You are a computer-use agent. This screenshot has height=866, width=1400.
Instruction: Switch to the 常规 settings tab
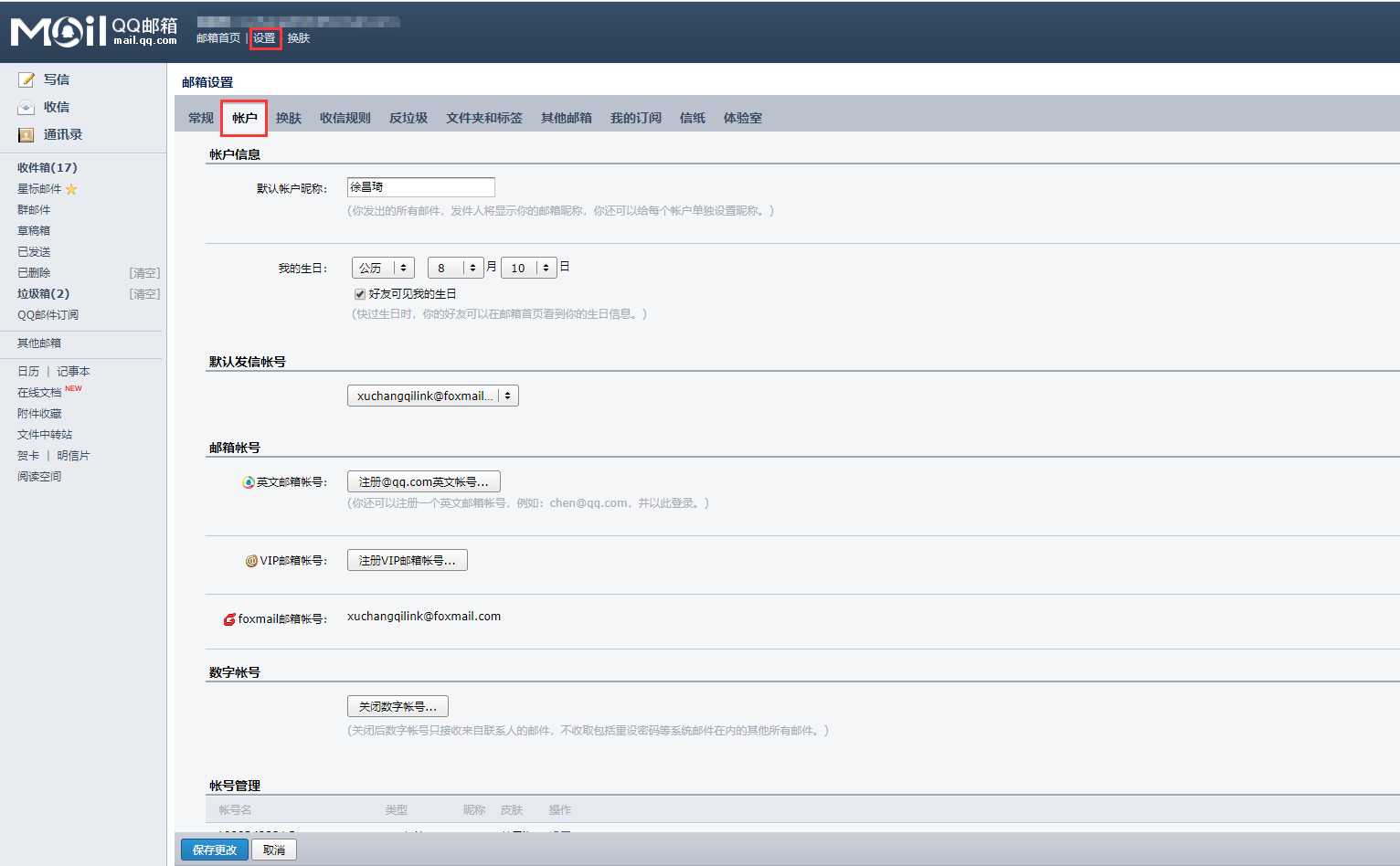pyautogui.click(x=201, y=118)
